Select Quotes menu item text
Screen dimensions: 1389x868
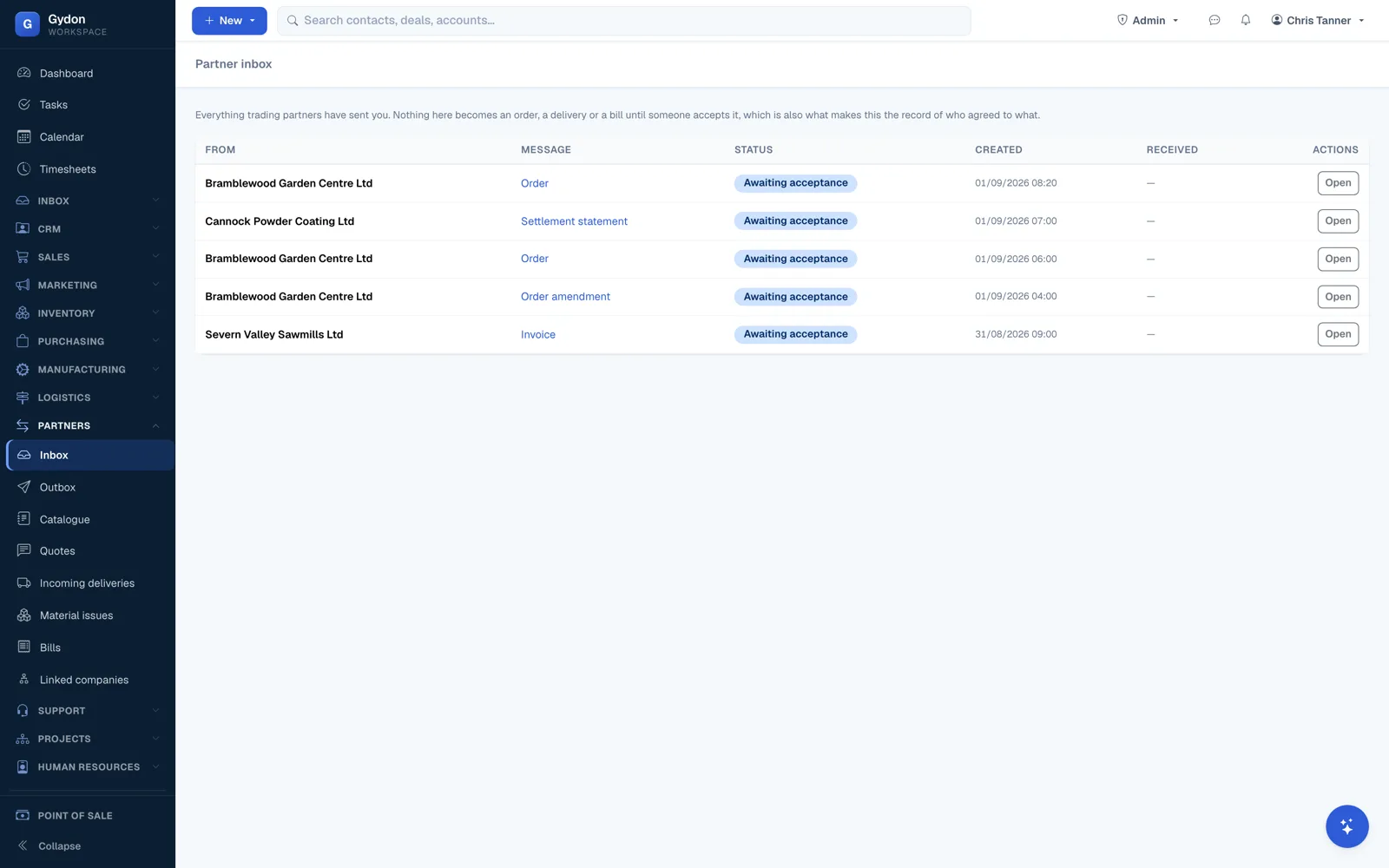[57, 551]
